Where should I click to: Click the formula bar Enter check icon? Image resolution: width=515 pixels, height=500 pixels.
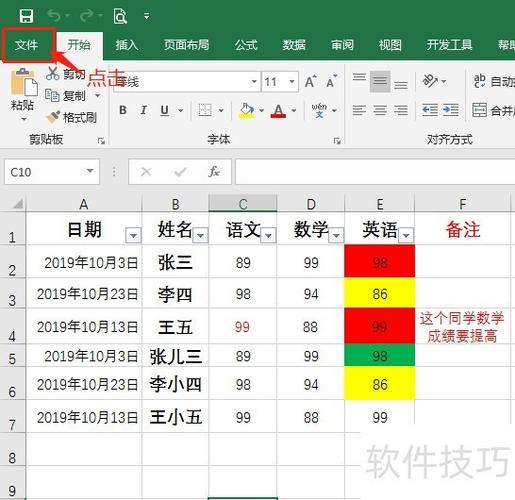[180, 172]
